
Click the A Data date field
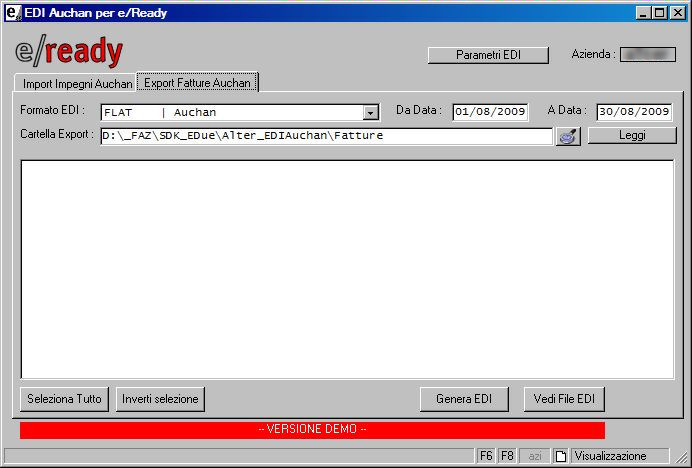click(x=634, y=112)
